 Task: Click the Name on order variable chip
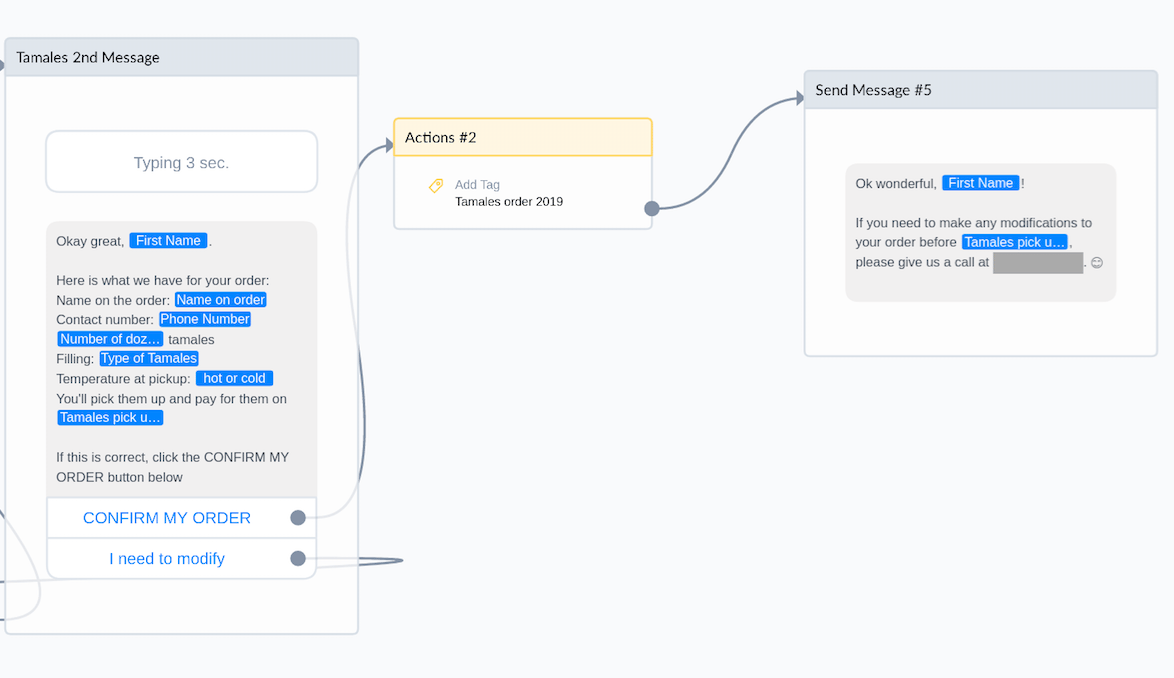click(x=221, y=300)
